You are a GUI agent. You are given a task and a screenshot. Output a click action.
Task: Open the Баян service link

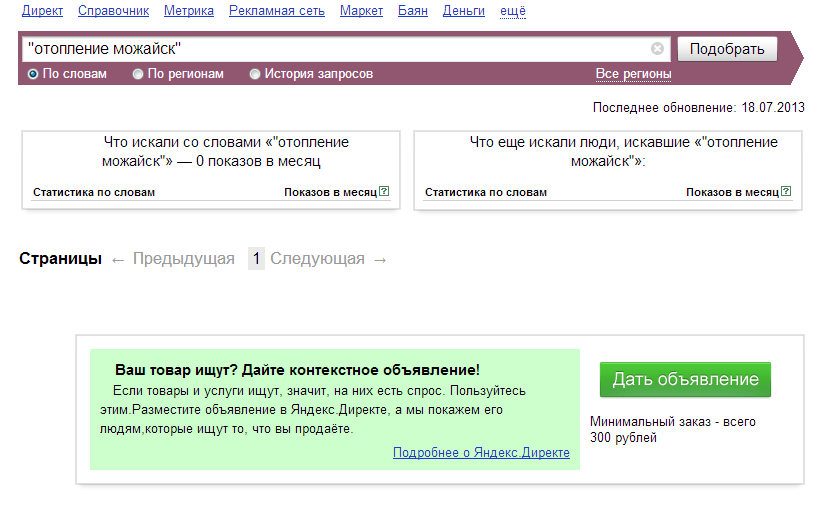click(412, 11)
